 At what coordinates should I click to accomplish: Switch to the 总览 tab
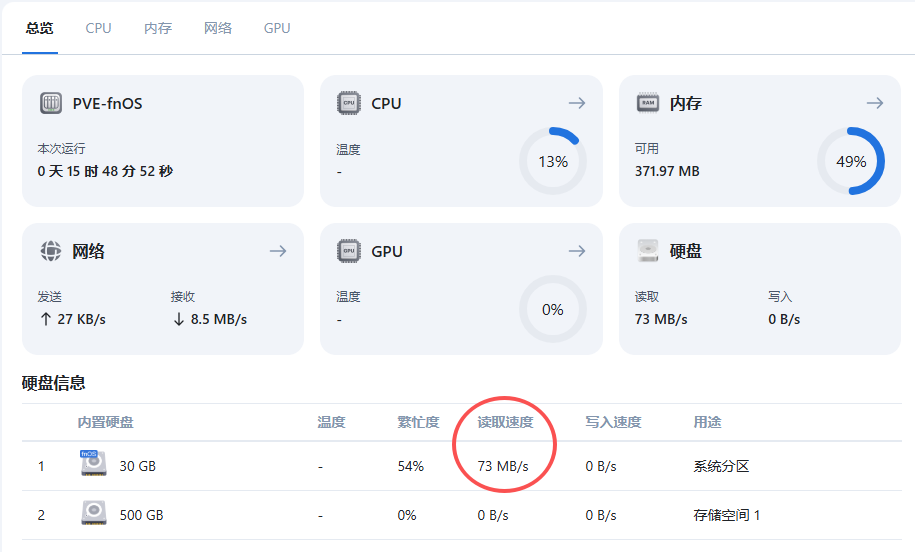point(40,28)
